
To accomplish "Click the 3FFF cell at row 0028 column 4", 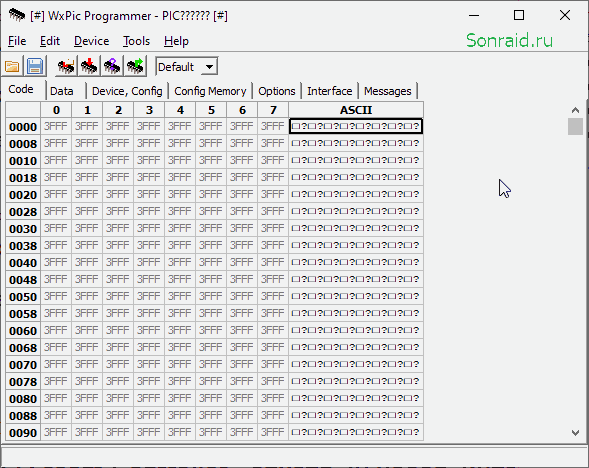I will [180, 211].
